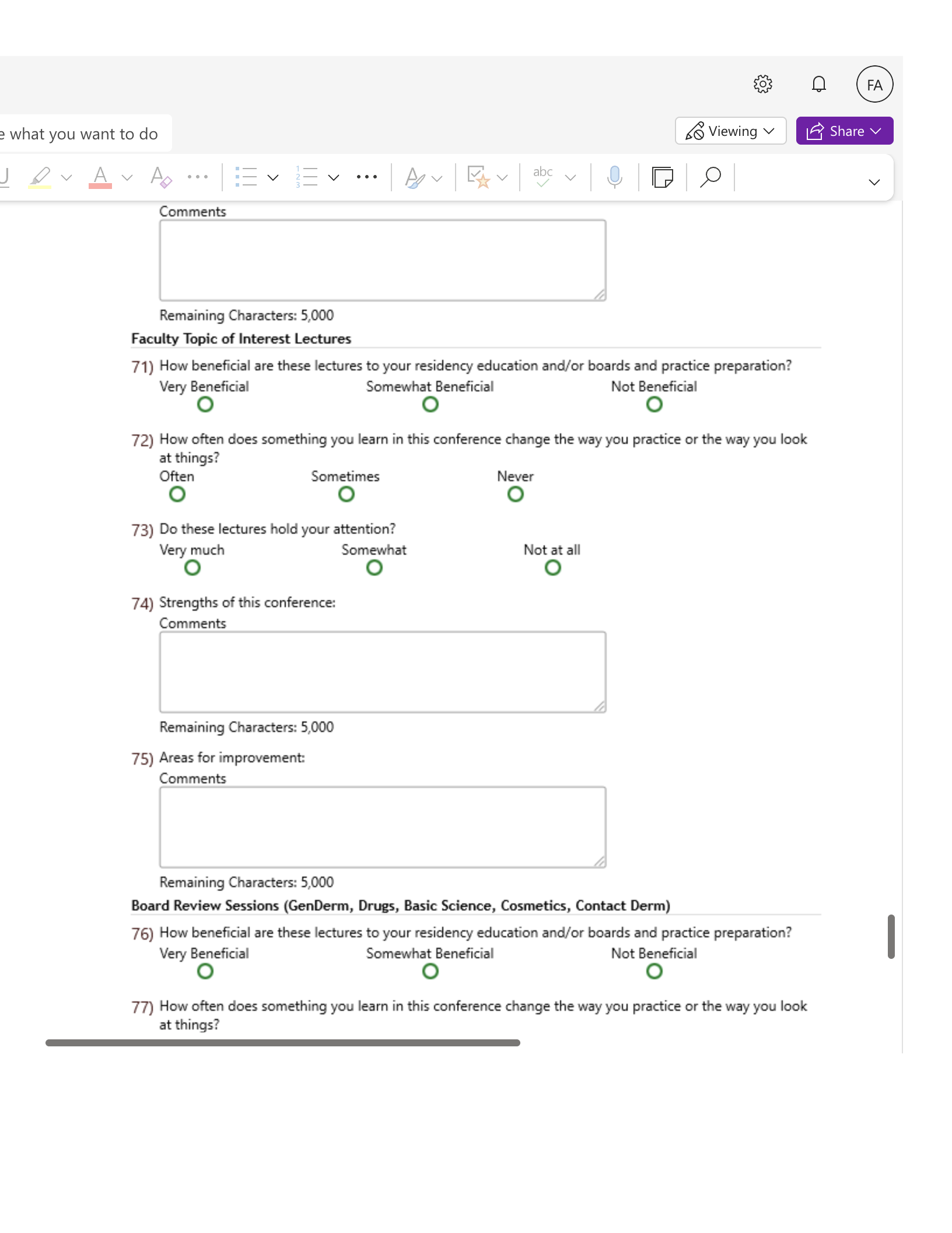
Task: Apply red font color
Action: [x=100, y=177]
